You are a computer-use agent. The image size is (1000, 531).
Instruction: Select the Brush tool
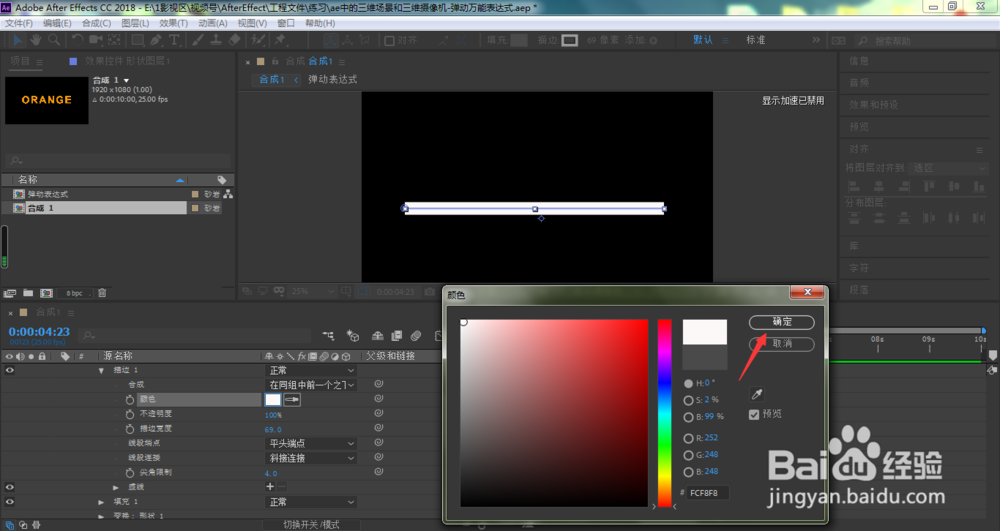pyautogui.click(x=198, y=40)
